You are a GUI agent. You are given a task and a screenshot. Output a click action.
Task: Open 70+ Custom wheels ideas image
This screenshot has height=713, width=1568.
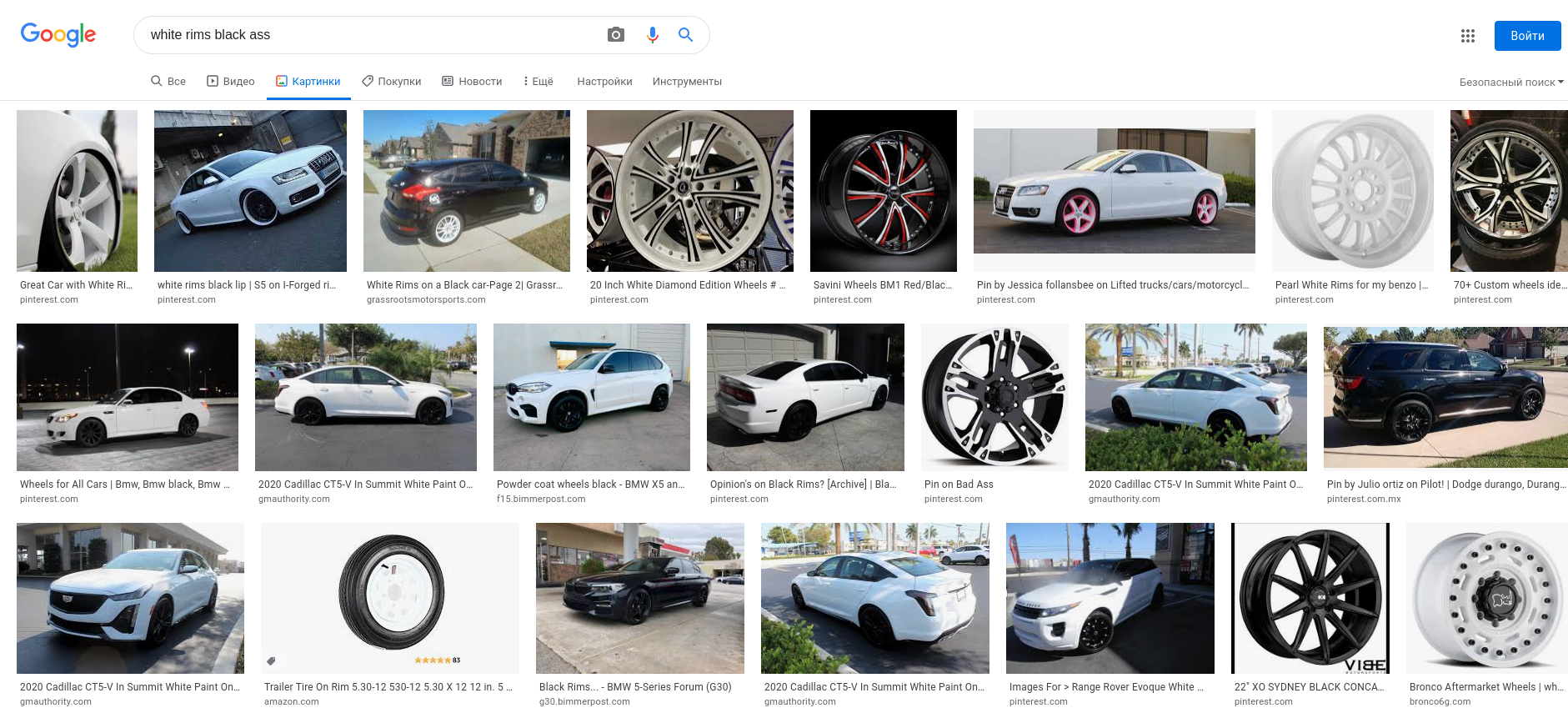1509,191
